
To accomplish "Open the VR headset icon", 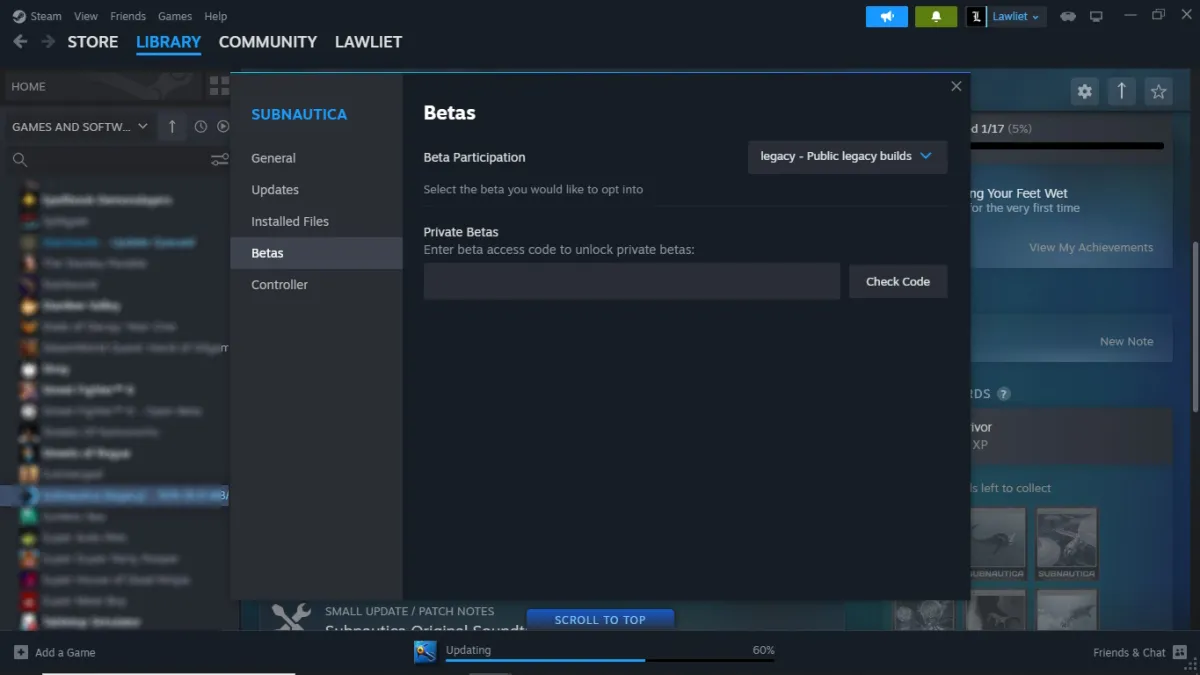I will click(x=1068, y=16).
